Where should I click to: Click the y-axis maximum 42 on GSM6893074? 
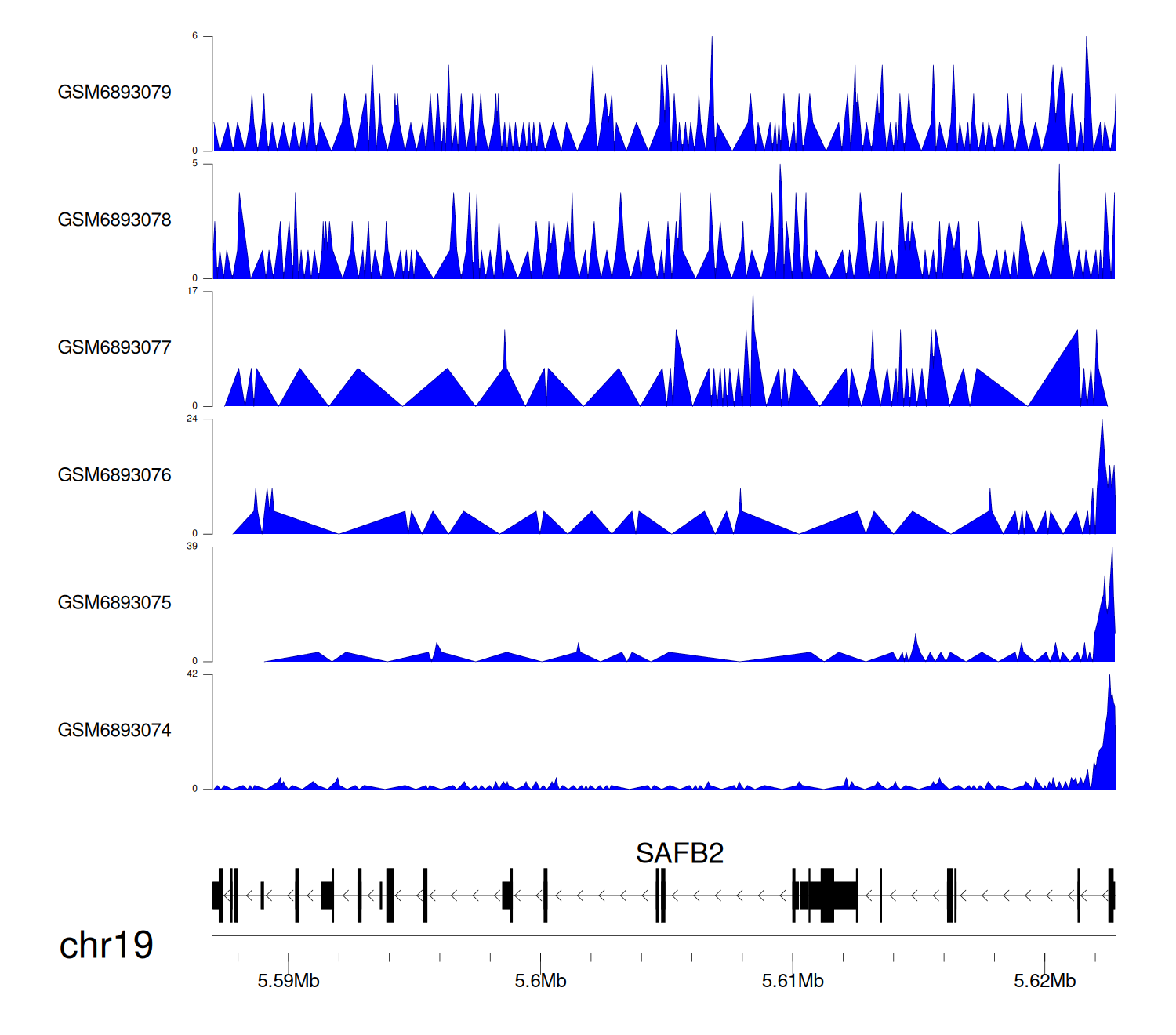(x=192, y=674)
